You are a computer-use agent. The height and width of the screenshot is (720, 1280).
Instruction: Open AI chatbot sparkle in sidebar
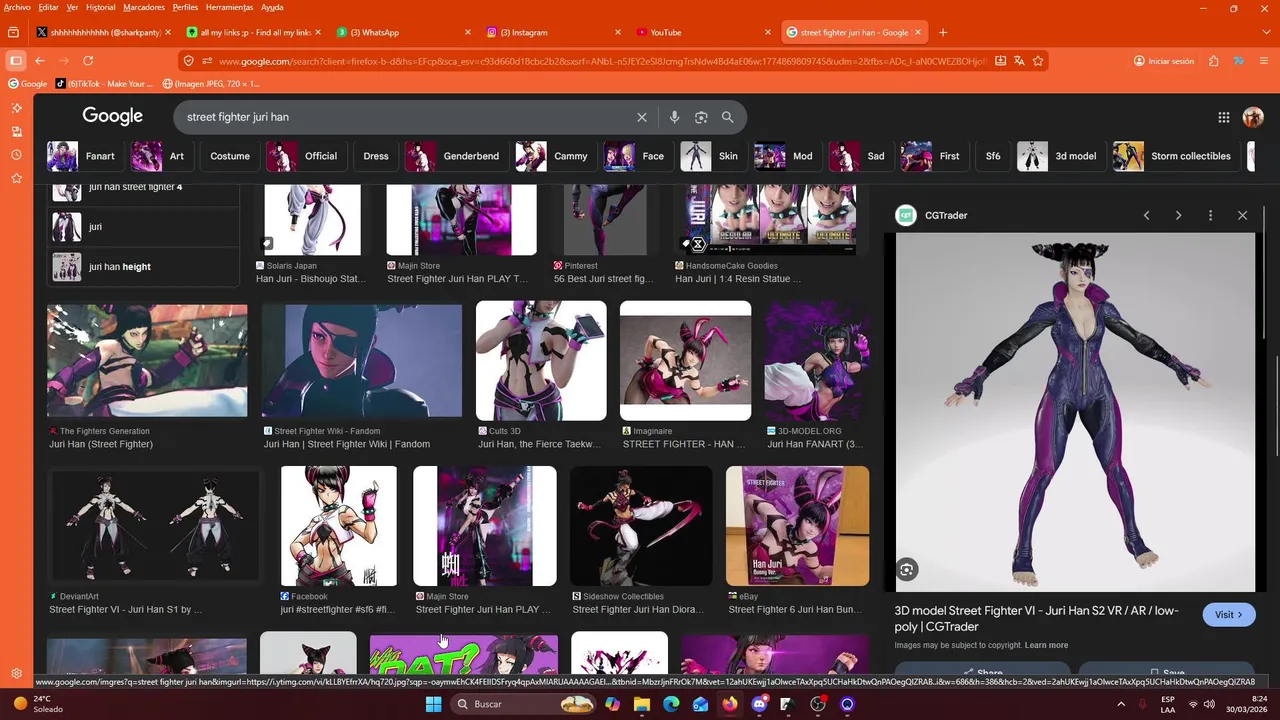16,108
